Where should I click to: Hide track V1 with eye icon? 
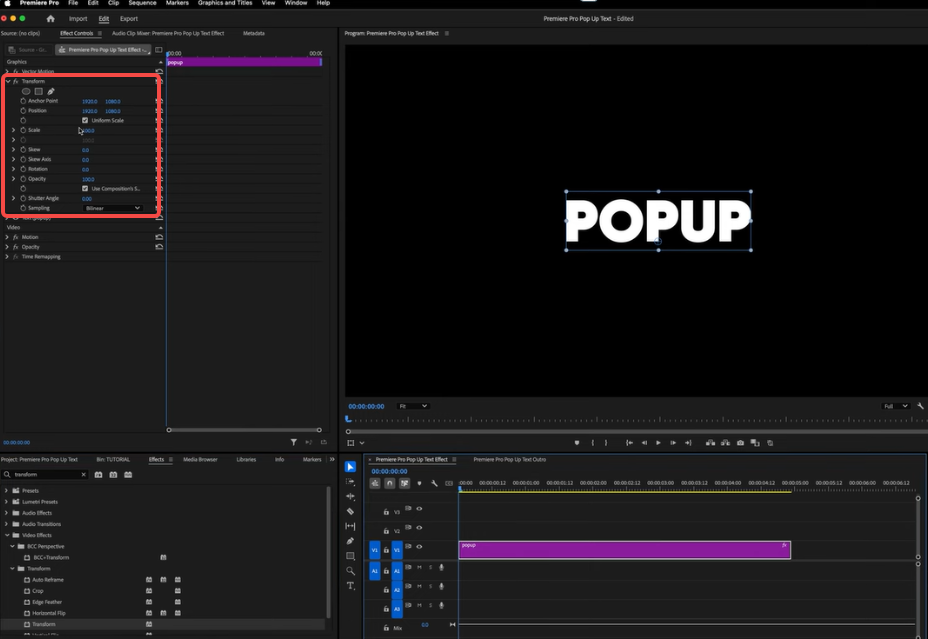click(x=419, y=549)
